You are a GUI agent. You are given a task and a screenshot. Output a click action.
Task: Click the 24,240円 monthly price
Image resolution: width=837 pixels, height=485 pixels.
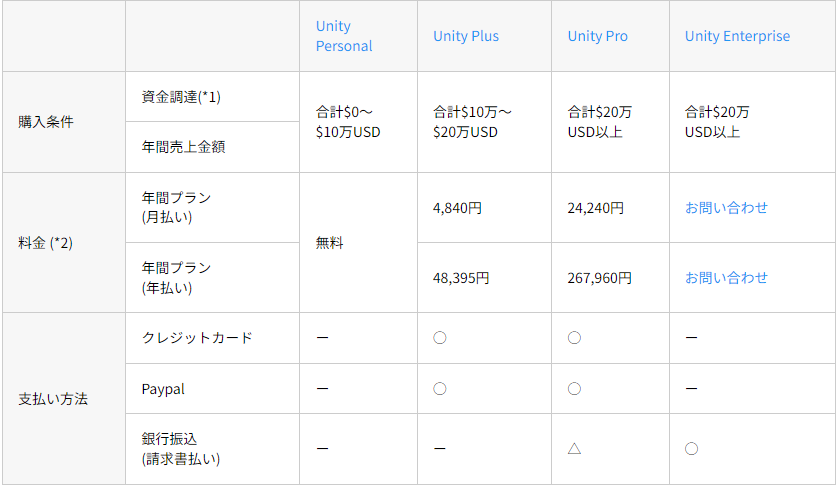coord(596,208)
